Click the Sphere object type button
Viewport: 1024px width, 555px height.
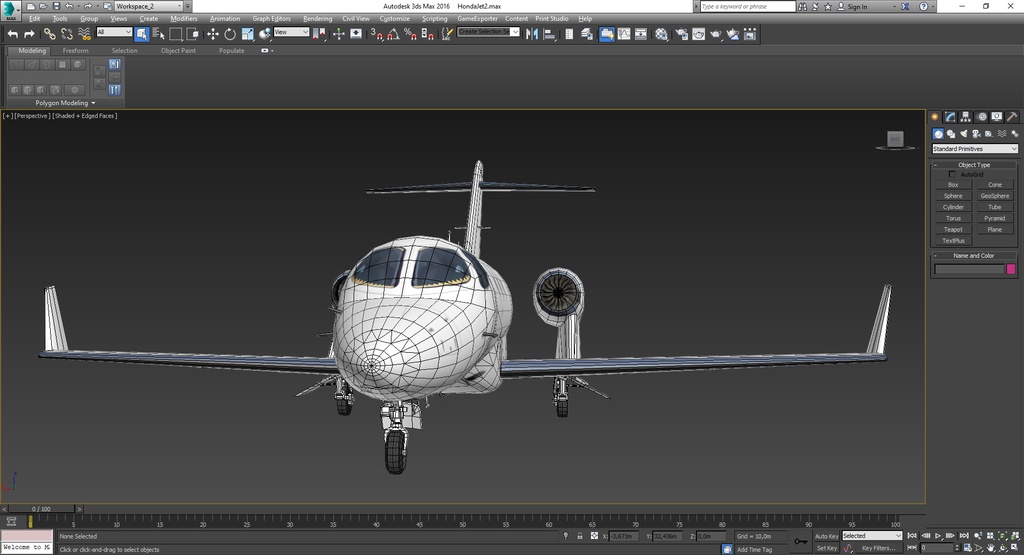tap(953, 196)
